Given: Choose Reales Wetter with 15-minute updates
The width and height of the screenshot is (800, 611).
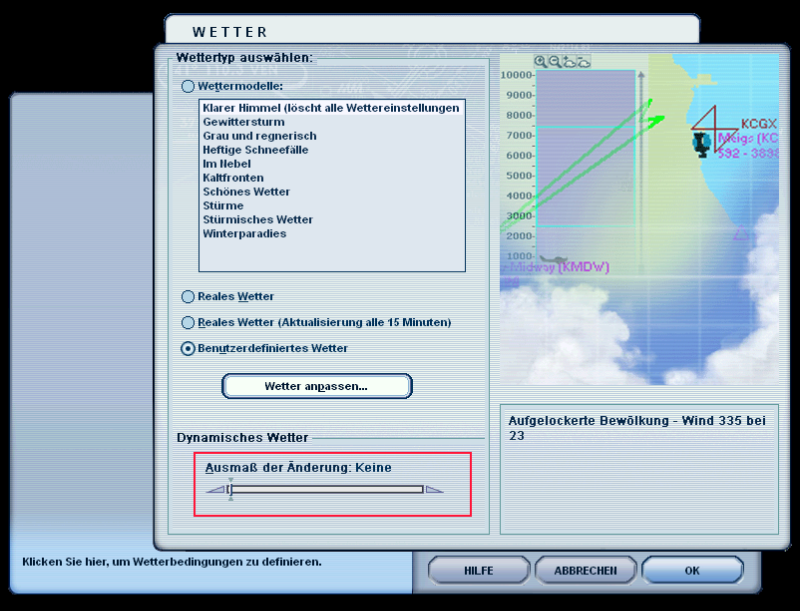Looking at the screenshot, I should pyautogui.click(x=188, y=323).
